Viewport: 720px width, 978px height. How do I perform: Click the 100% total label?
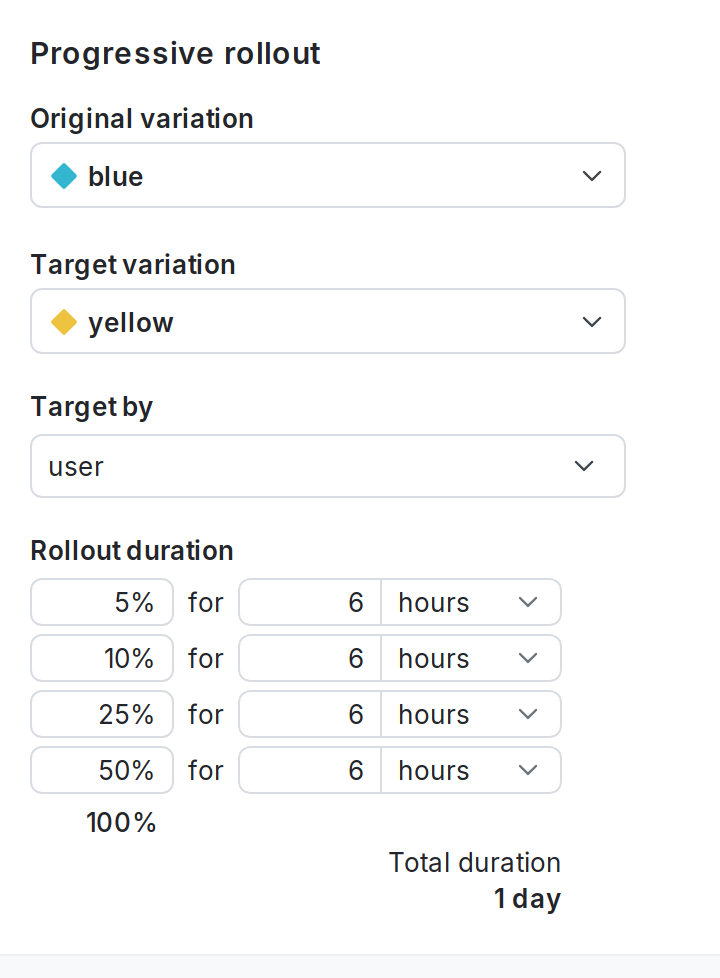120,822
